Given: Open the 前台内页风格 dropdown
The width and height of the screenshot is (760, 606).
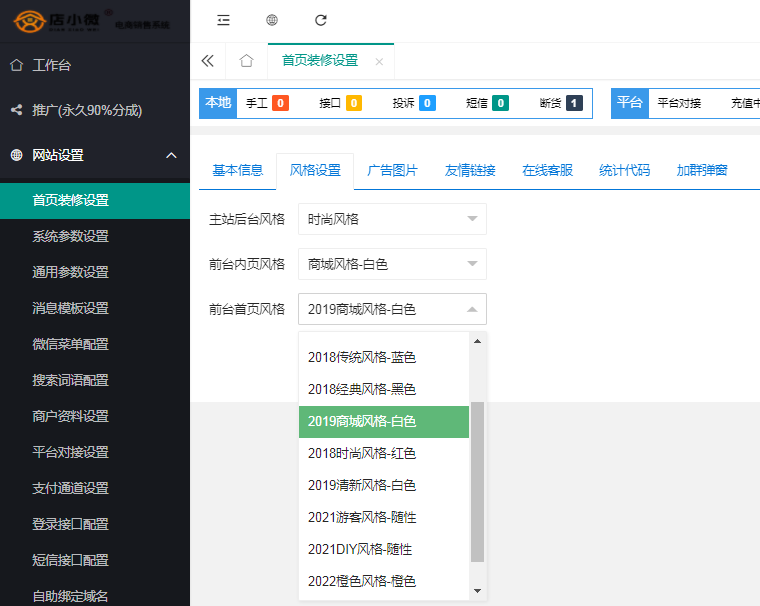Looking at the screenshot, I should click(x=392, y=264).
